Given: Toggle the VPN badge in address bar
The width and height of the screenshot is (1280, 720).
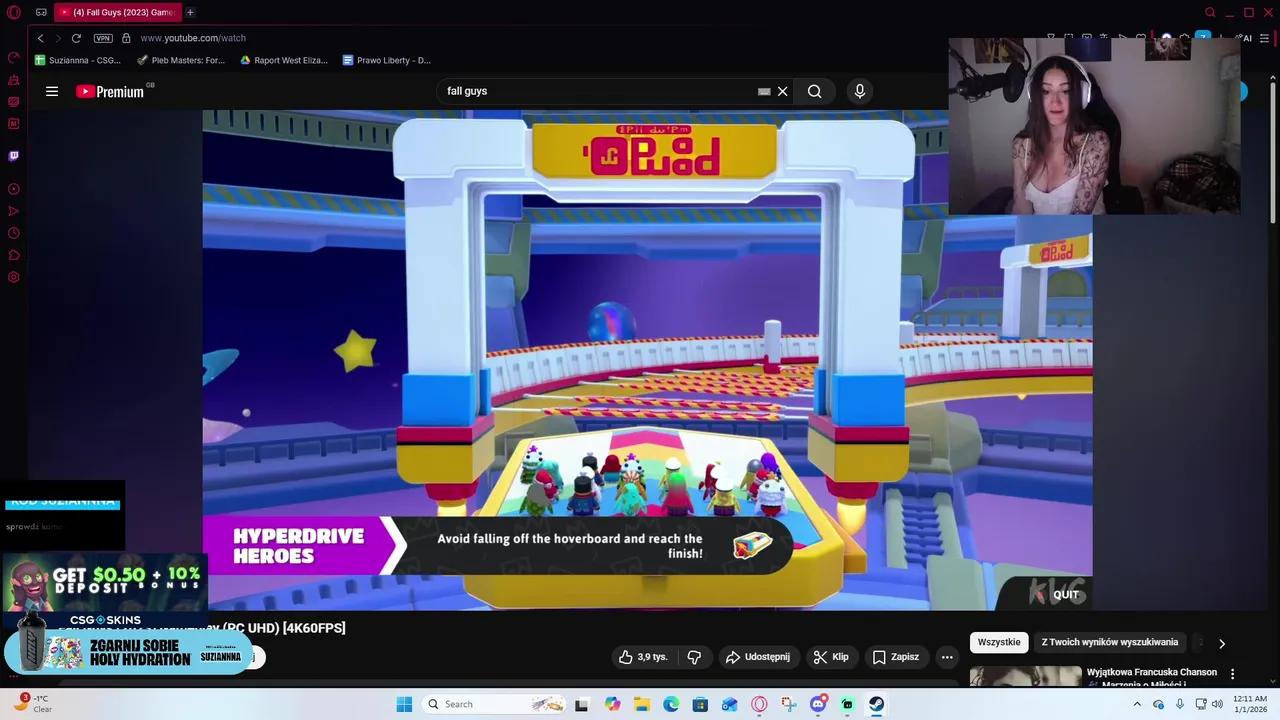Looking at the screenshot, I should coord(103,38).
